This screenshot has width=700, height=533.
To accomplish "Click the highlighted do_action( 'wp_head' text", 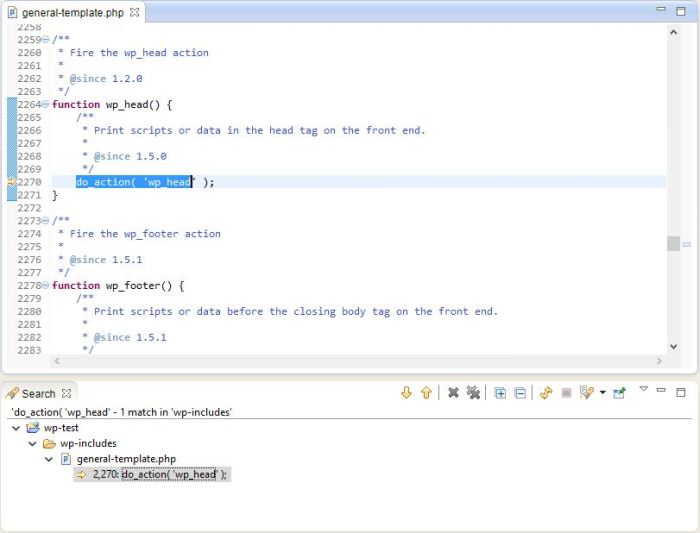I will pos(134,182).
